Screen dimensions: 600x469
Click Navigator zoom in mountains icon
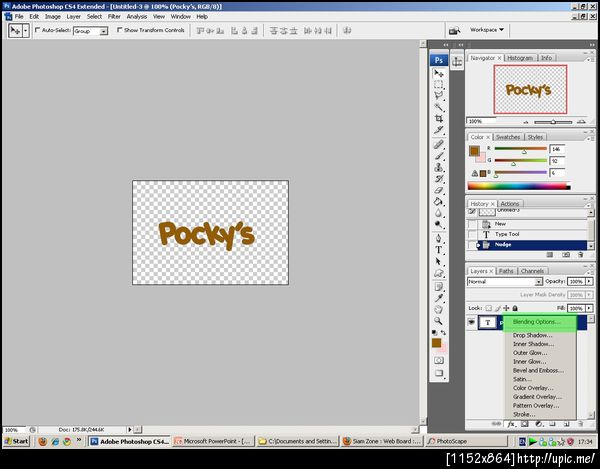[581, 121]
